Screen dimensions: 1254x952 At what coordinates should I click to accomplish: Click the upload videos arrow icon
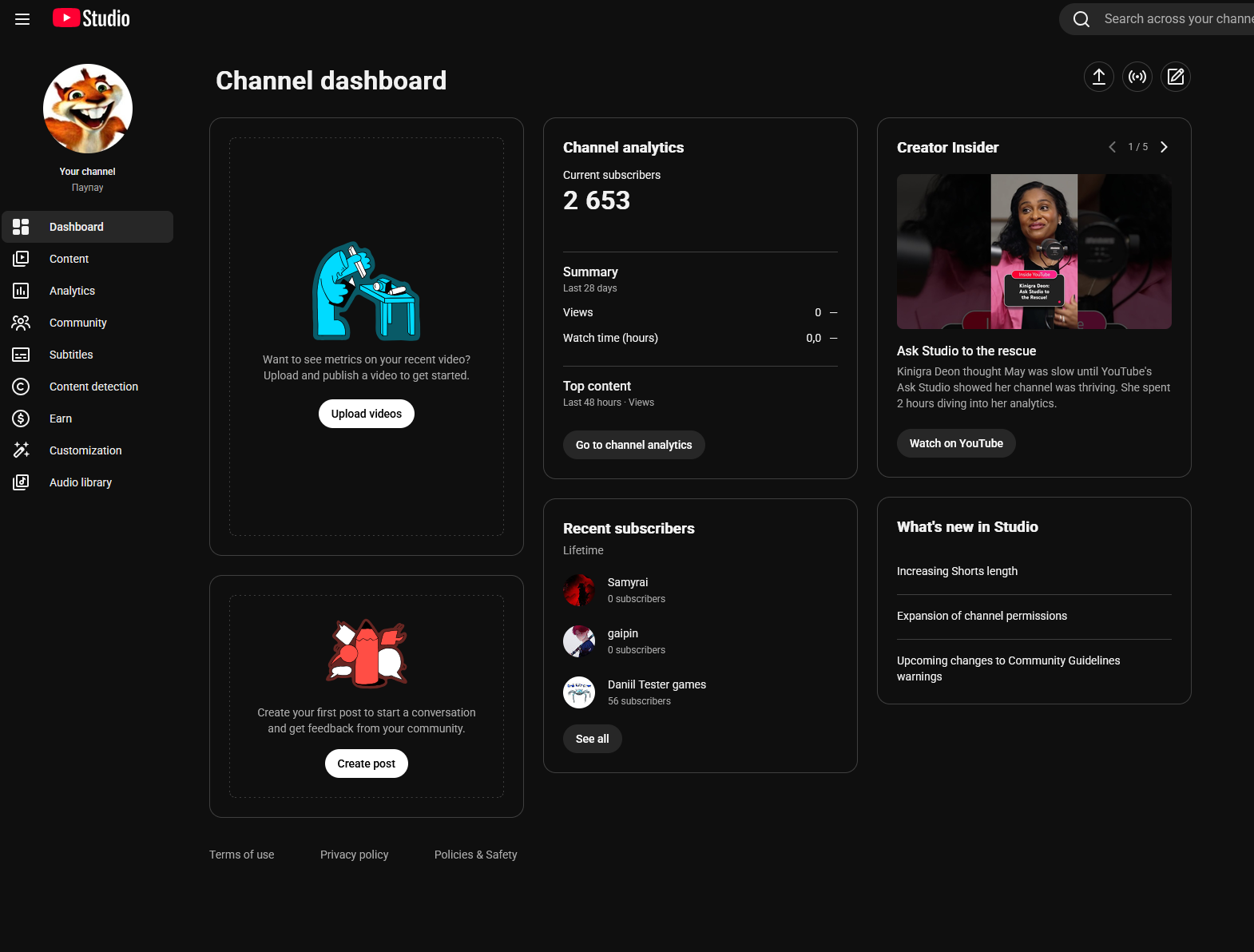pos(1099,77)
